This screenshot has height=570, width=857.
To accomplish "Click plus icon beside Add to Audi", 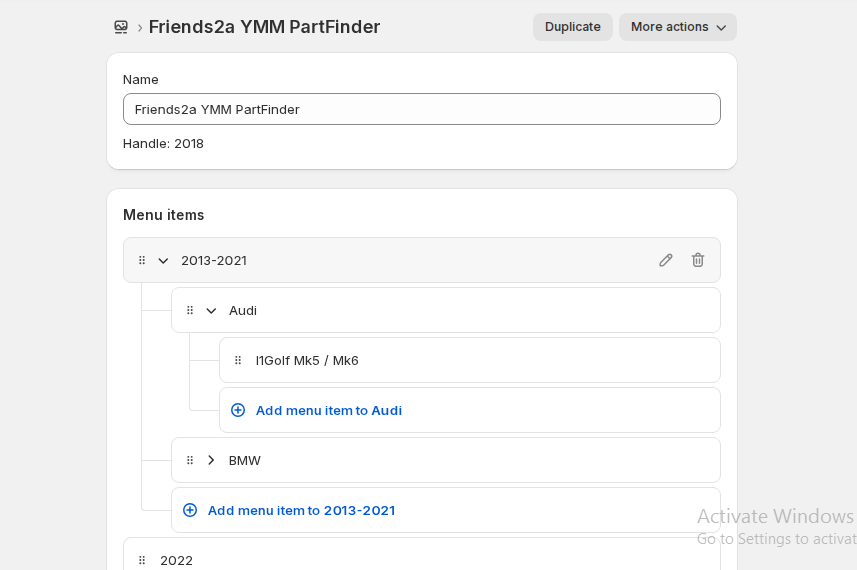I will pos(238,410).
